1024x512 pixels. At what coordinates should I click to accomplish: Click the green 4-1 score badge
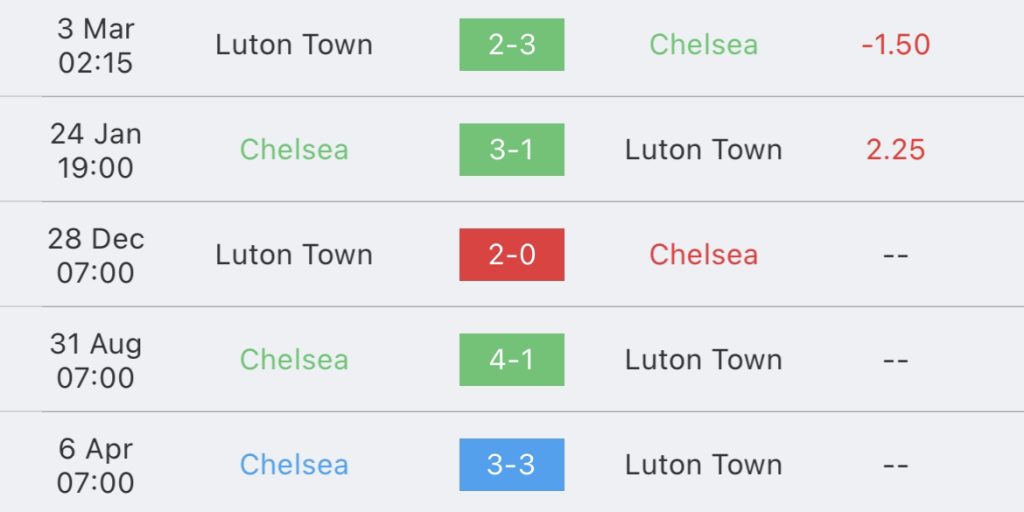(x=511, y=359)
